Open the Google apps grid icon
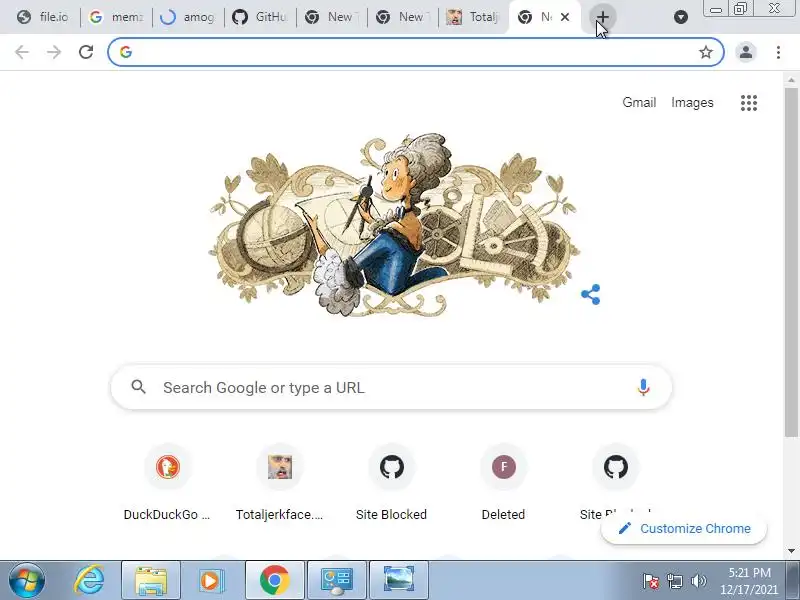The image size is (800, 600). click(x=748, y=103)
